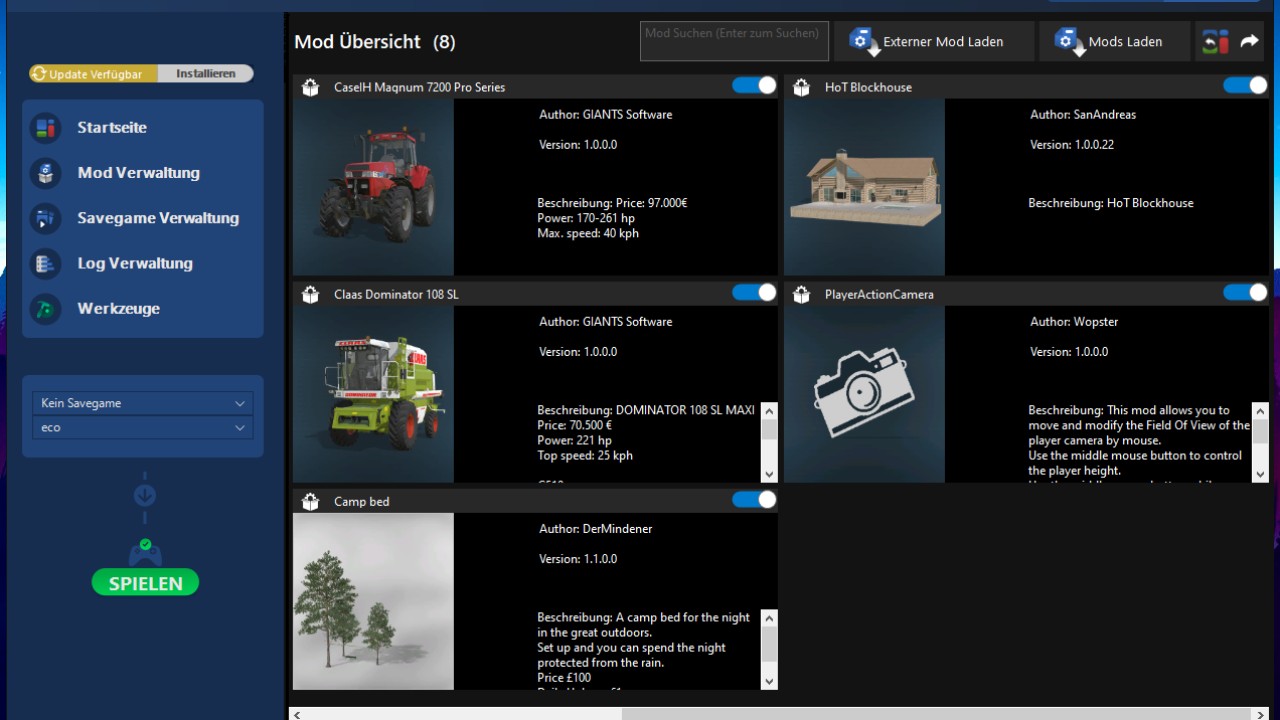Click the download arrow icon above the gamepad
1280x720 pixels.
[x=145, y=495]
